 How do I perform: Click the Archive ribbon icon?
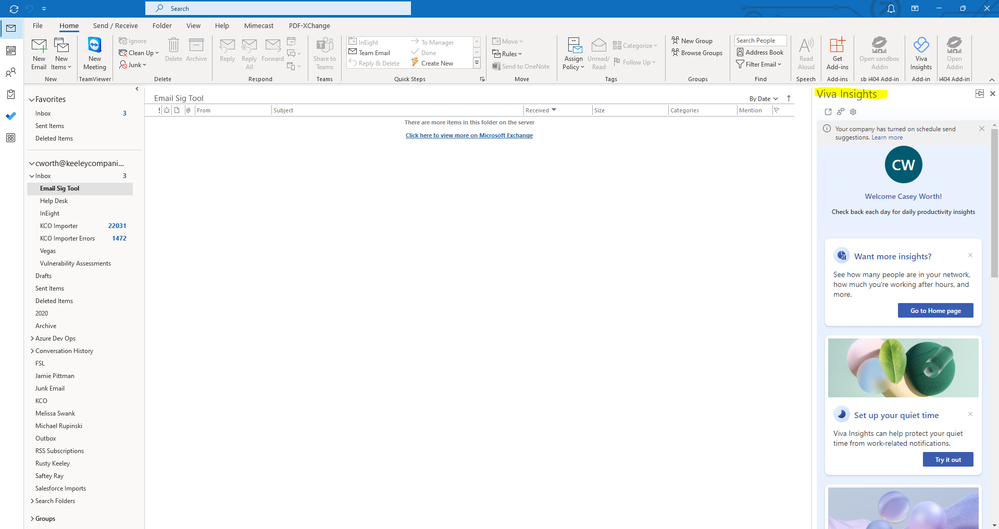point(196,50)
